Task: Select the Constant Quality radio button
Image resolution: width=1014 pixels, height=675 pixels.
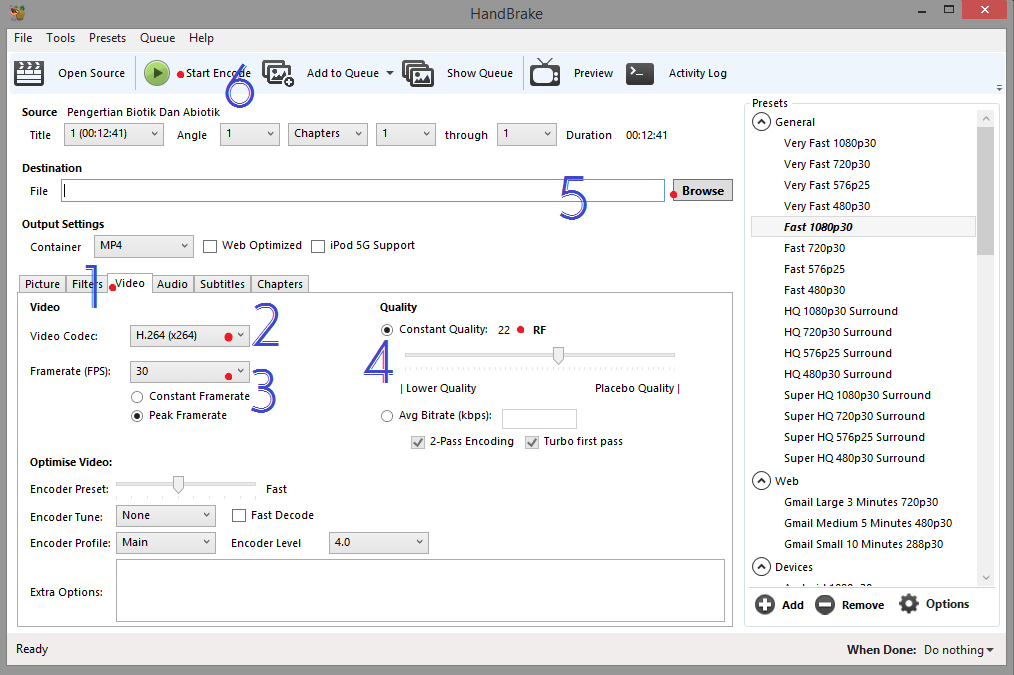Action: coord(387,330)
